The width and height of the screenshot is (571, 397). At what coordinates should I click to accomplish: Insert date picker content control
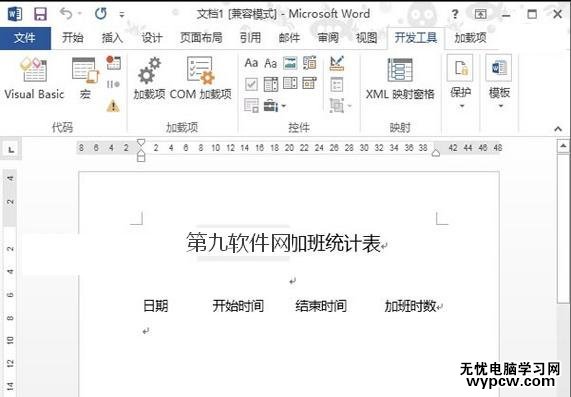(310, 84)
